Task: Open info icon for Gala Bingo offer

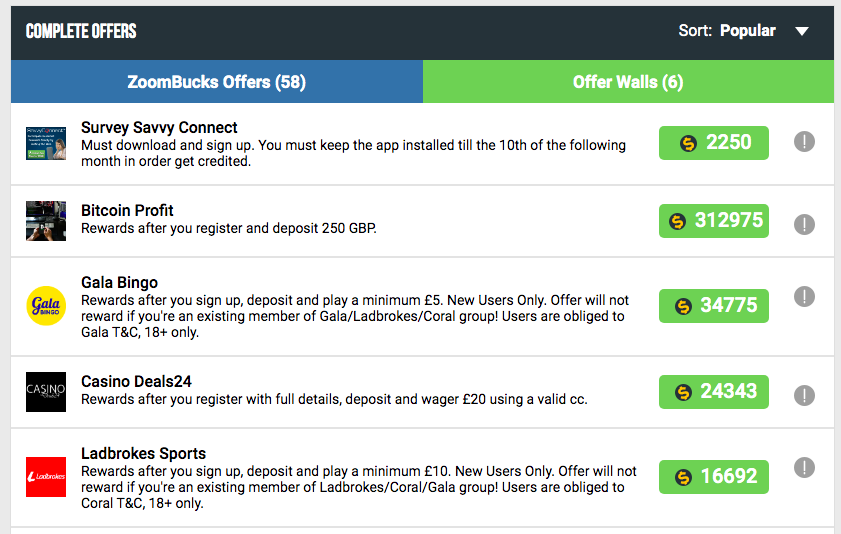Action: pyautogui.click(x=804, y=296)
